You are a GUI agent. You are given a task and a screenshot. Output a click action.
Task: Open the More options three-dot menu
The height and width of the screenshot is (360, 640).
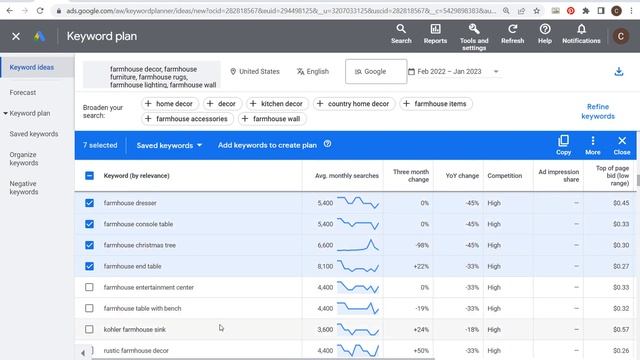(593, 145)
